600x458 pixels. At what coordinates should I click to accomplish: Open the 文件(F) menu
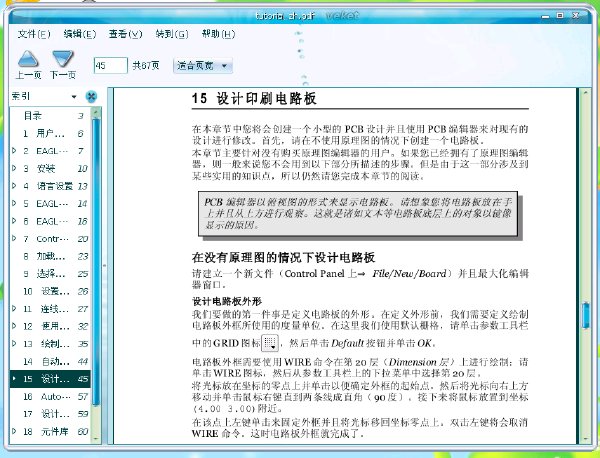(34, 34)
